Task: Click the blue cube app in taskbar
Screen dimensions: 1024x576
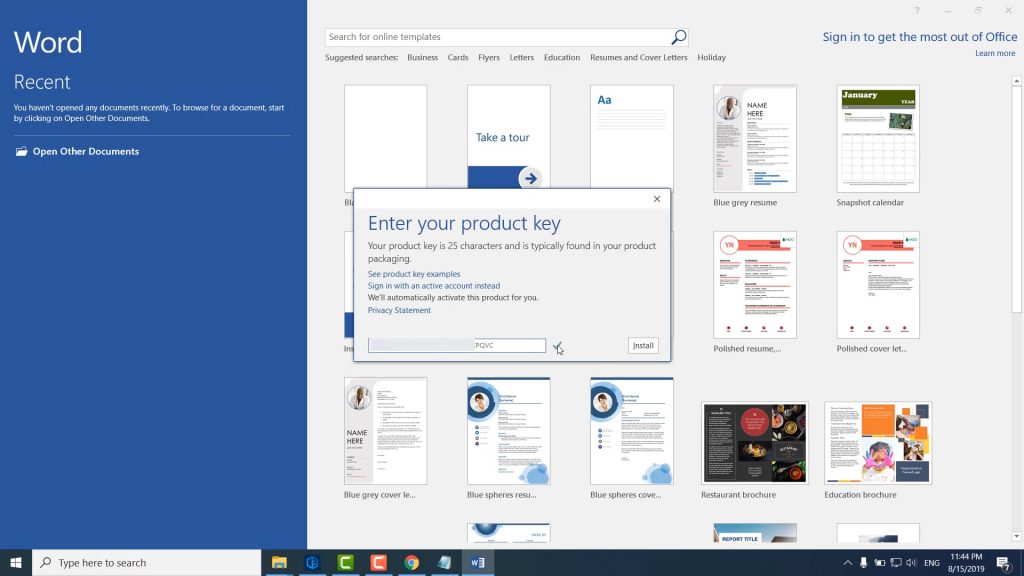Action: [312, 562]
